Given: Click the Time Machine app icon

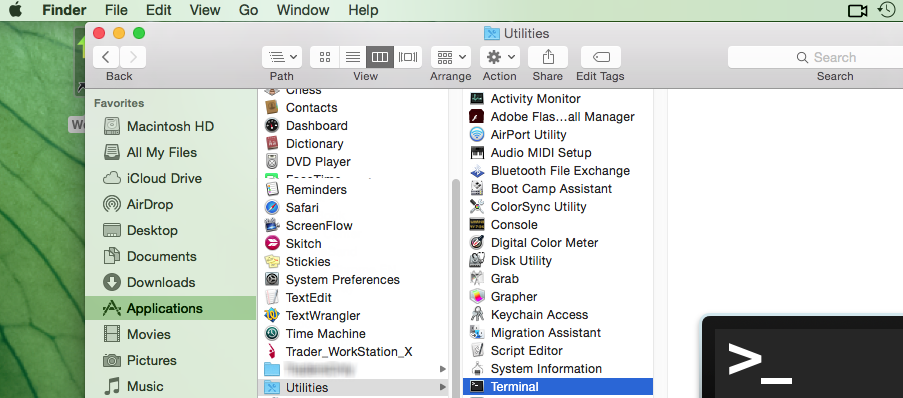Looking at the screenshot, I should (x=272, y=333).
